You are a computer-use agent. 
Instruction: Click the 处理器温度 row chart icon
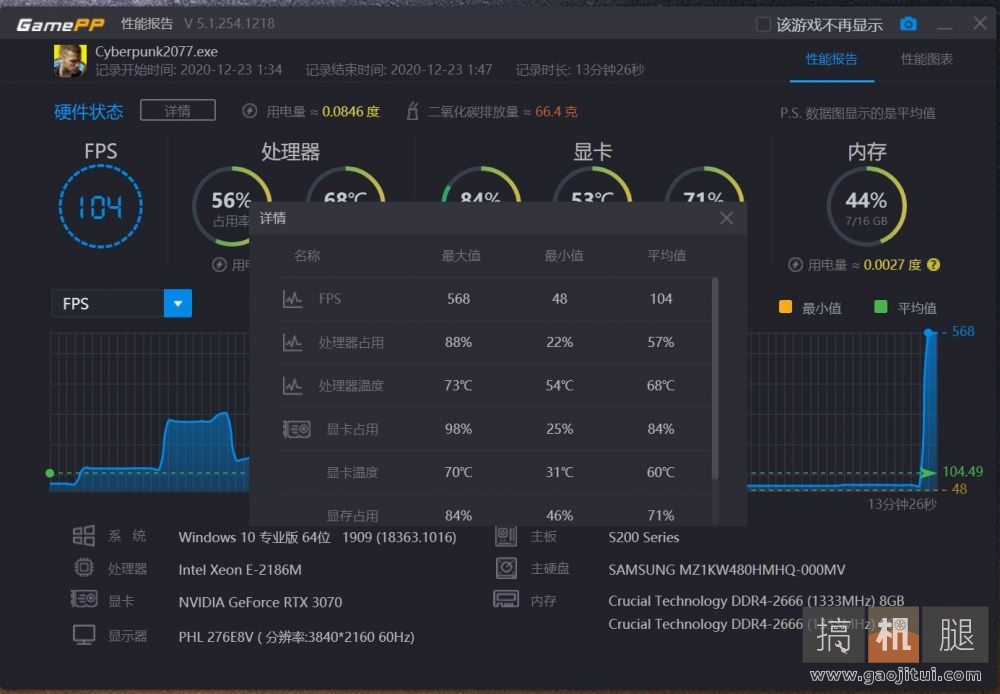click(x=293, y=385)
